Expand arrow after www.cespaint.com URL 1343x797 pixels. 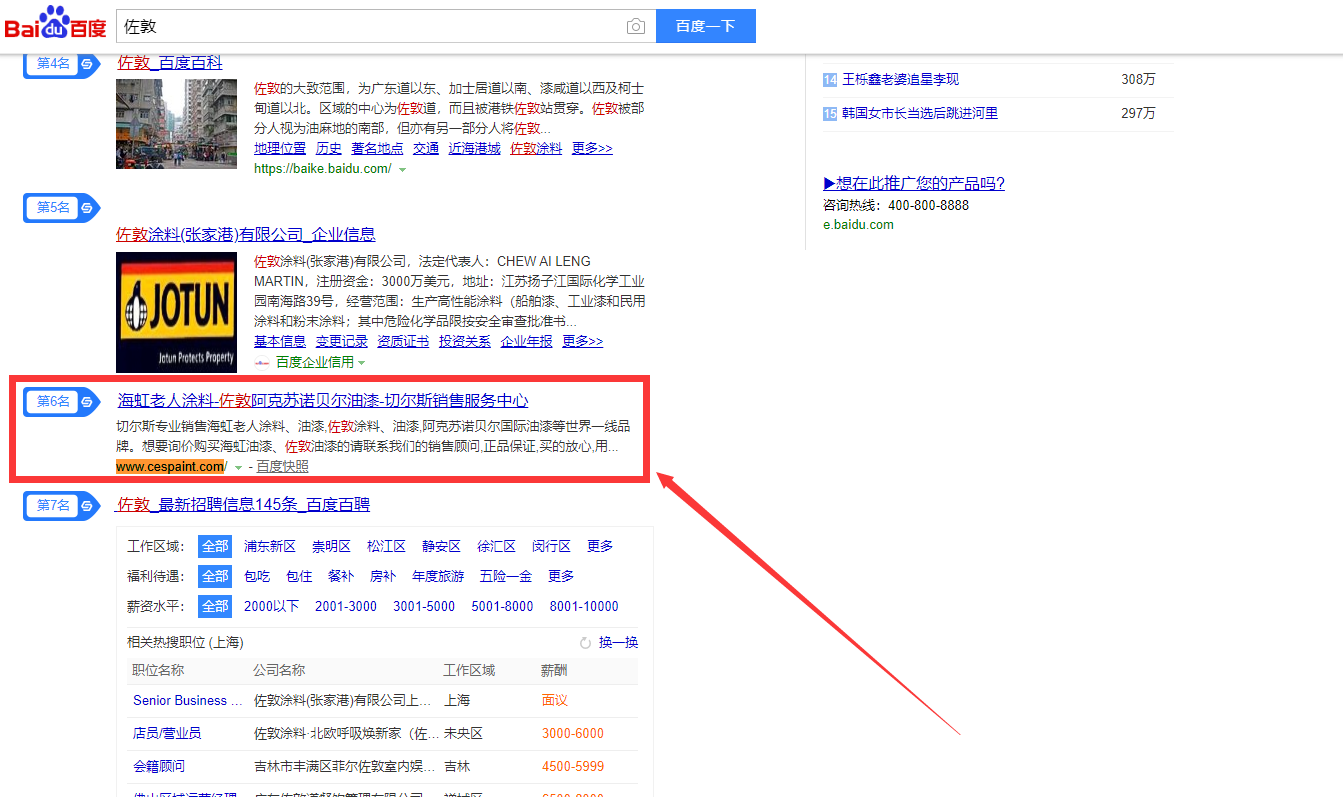pyautogui.click(x=238, y=468)
